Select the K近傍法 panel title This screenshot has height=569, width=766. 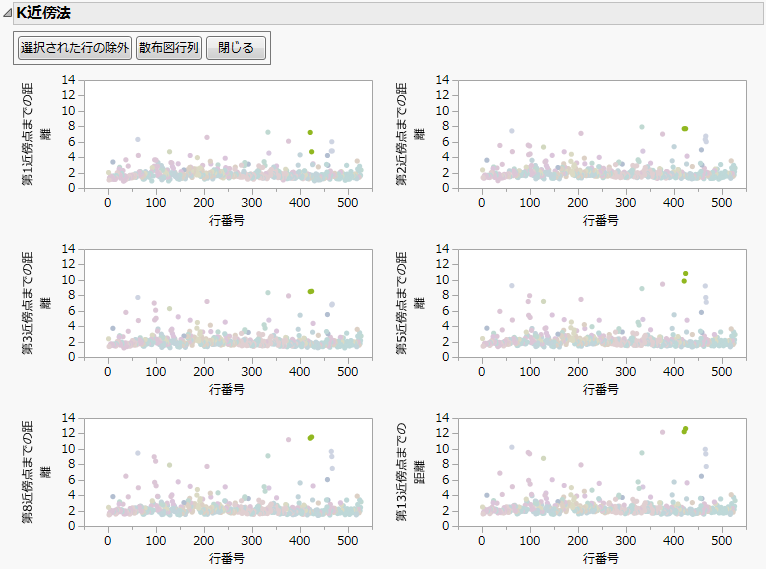(43, 13)
